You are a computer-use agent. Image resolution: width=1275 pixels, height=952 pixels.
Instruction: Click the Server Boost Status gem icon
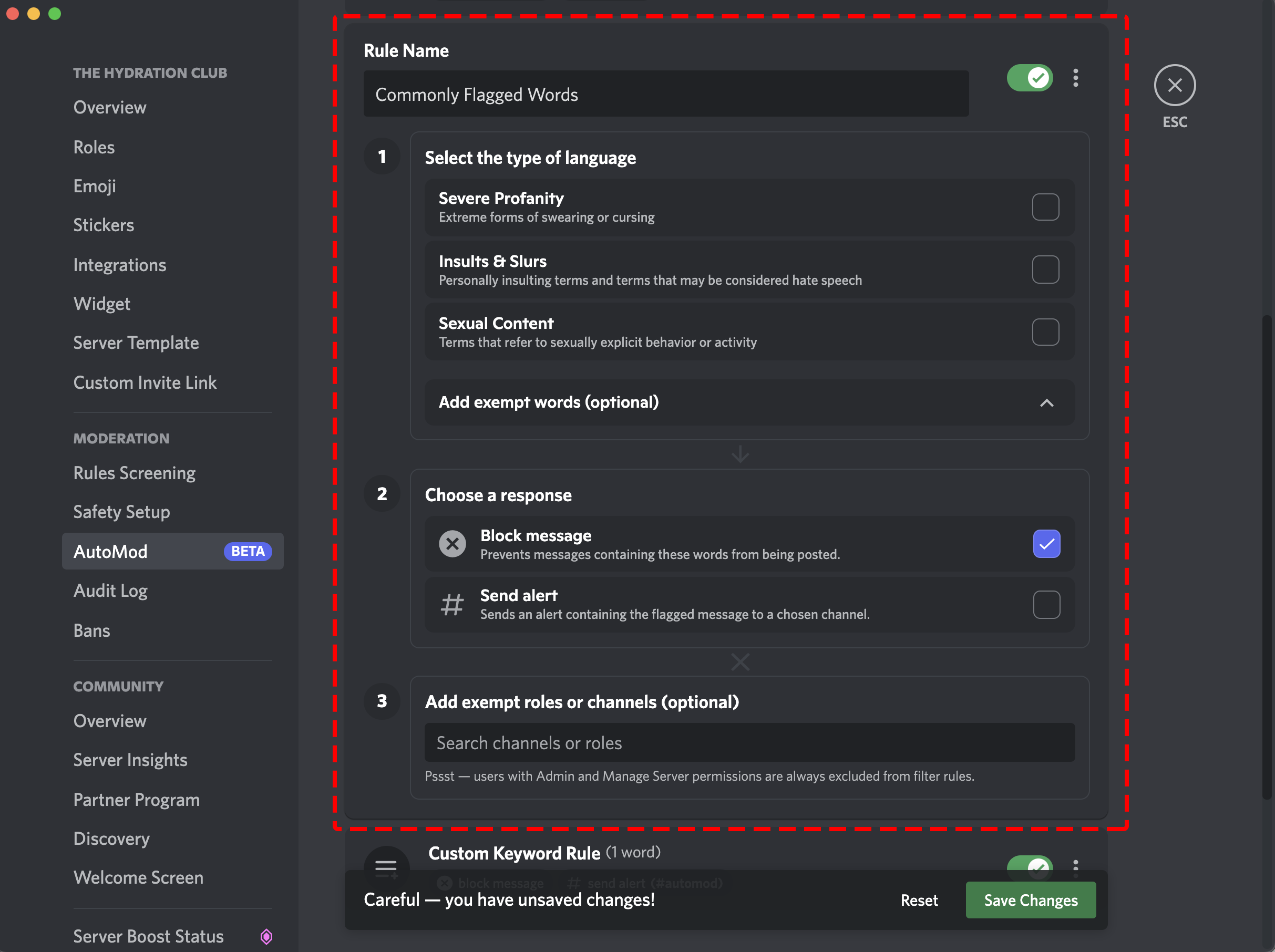coord(266,936)
